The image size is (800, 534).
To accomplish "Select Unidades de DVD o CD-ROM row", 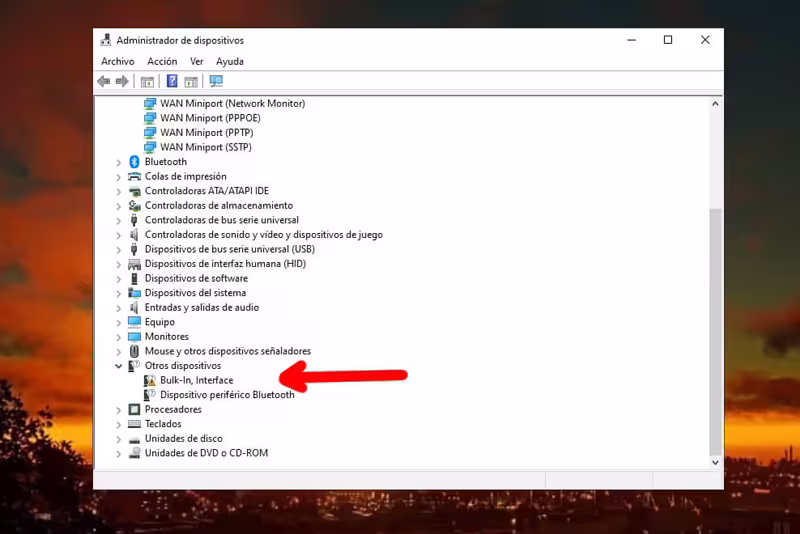I will [206, 453].
